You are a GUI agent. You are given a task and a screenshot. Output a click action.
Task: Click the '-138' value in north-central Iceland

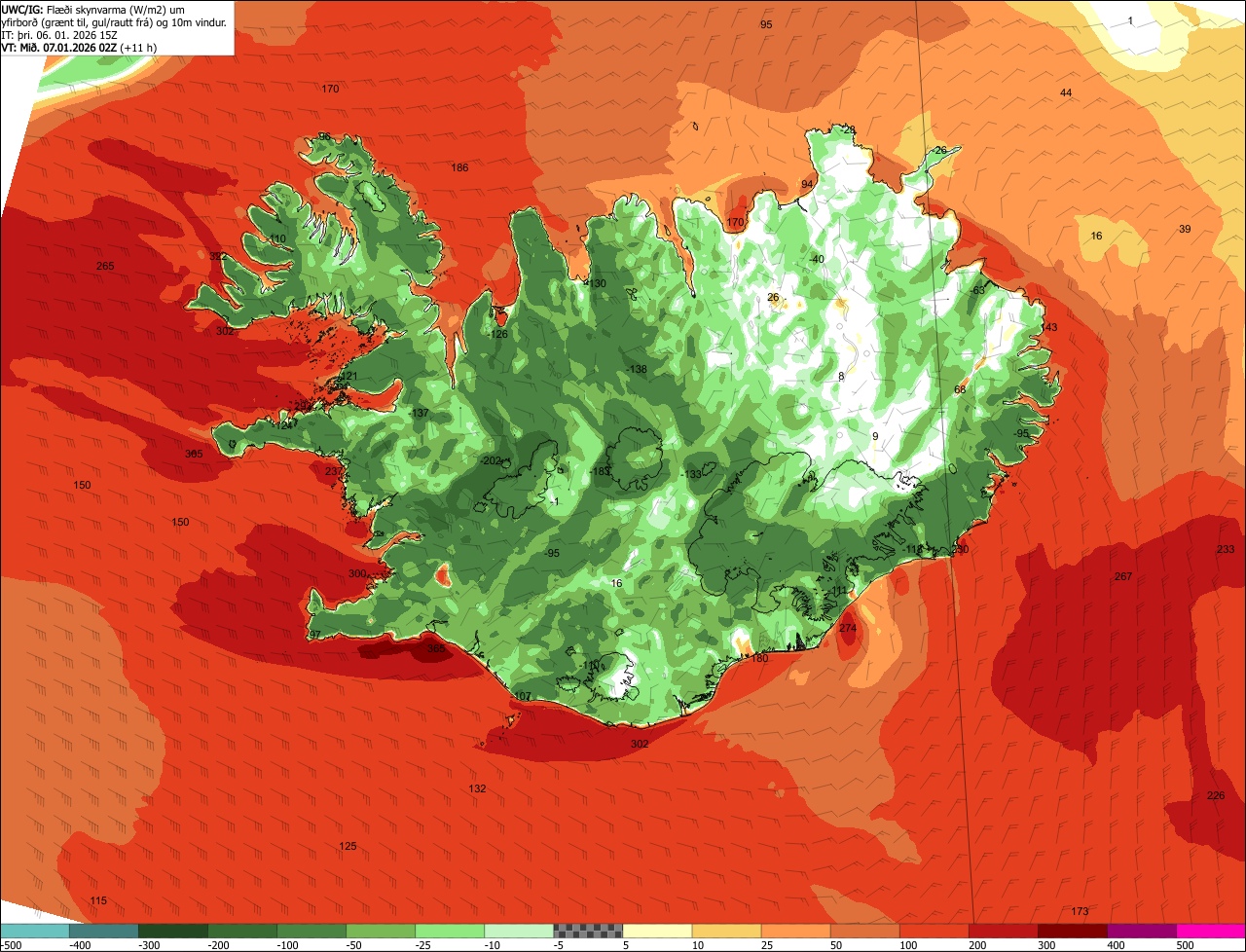click(x=638, y=369)
